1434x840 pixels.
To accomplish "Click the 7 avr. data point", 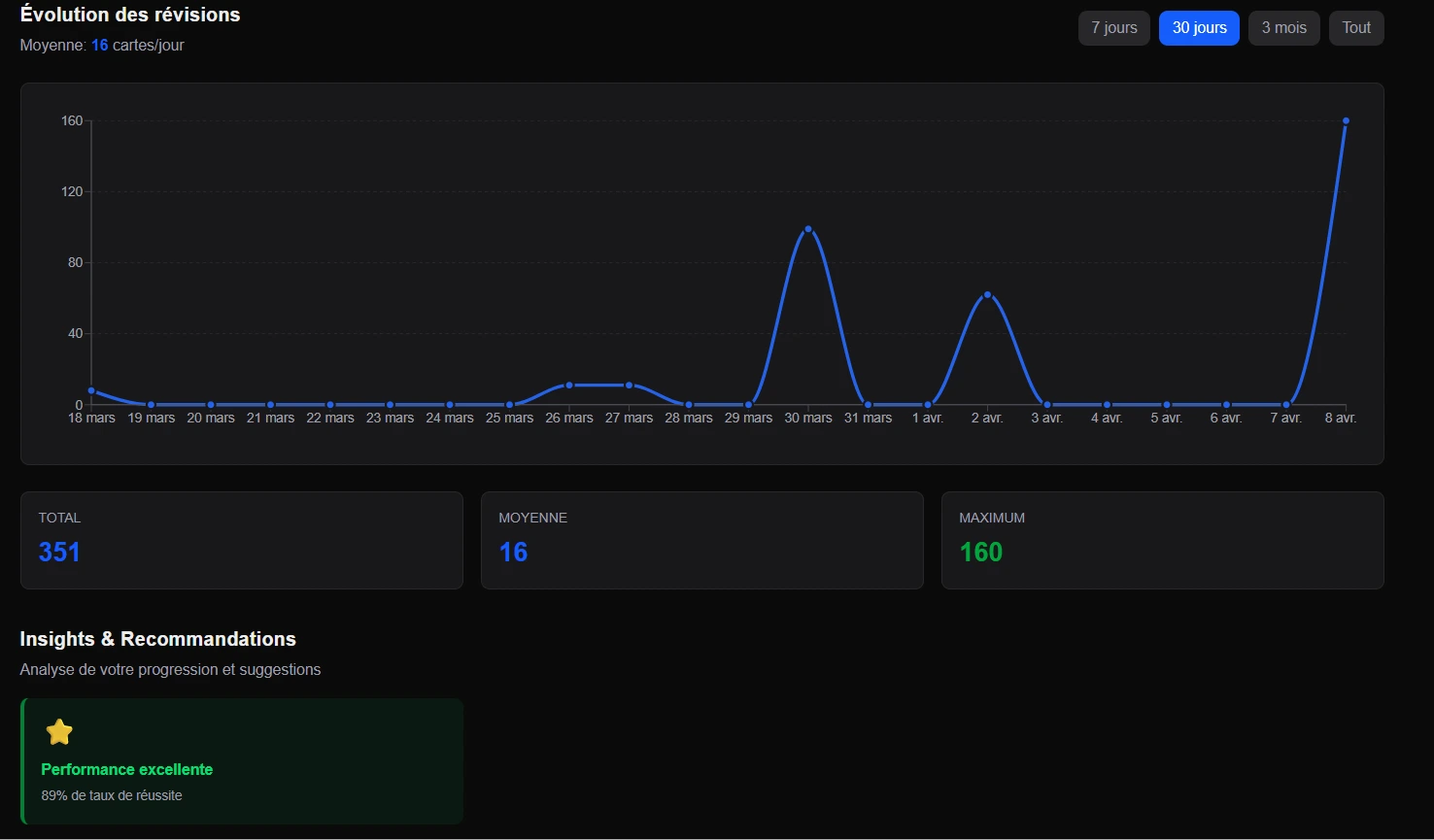I will (x=1286, y=405).
